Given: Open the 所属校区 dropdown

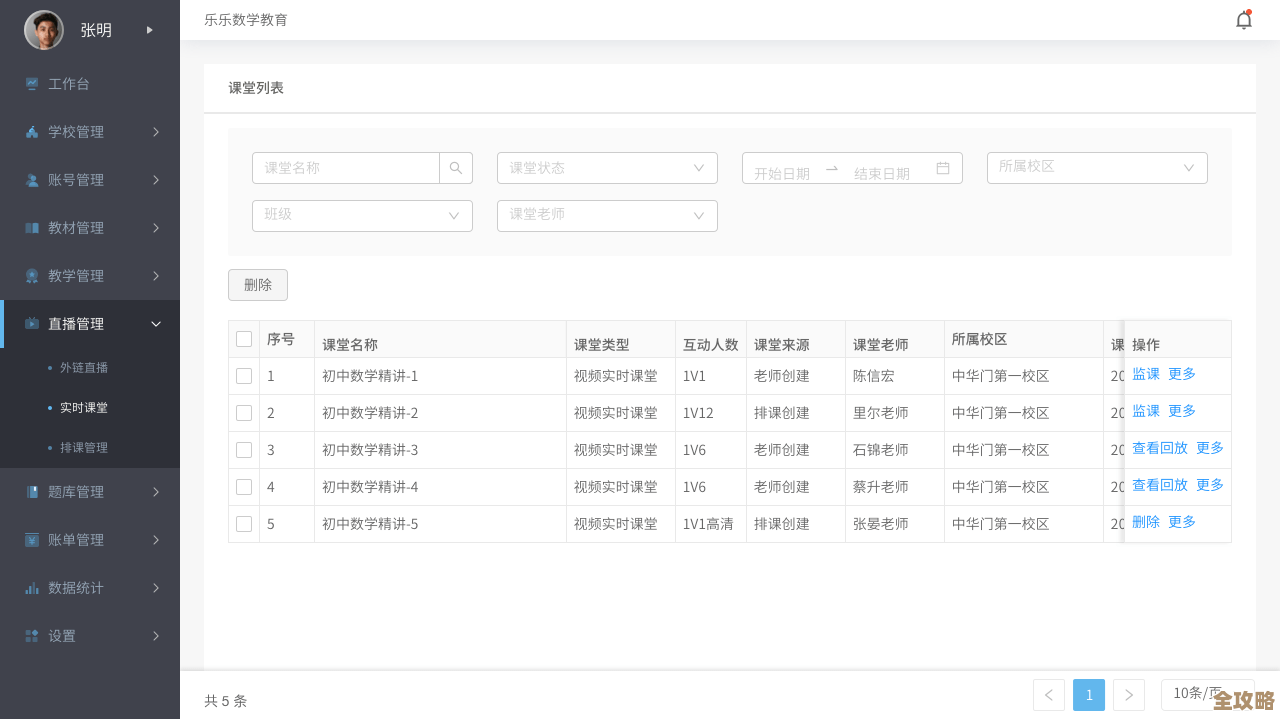Looking at the screenshot, I should [x=1097, y=167].
